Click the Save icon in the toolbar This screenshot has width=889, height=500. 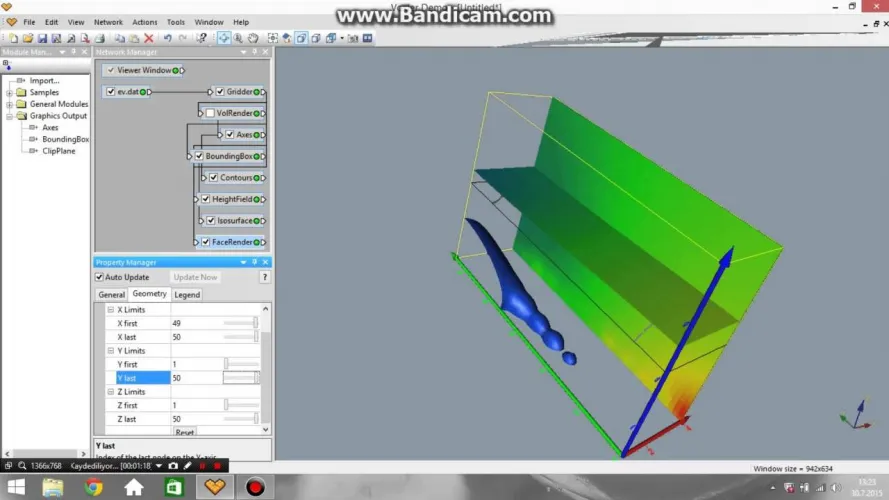click(42, 38)
